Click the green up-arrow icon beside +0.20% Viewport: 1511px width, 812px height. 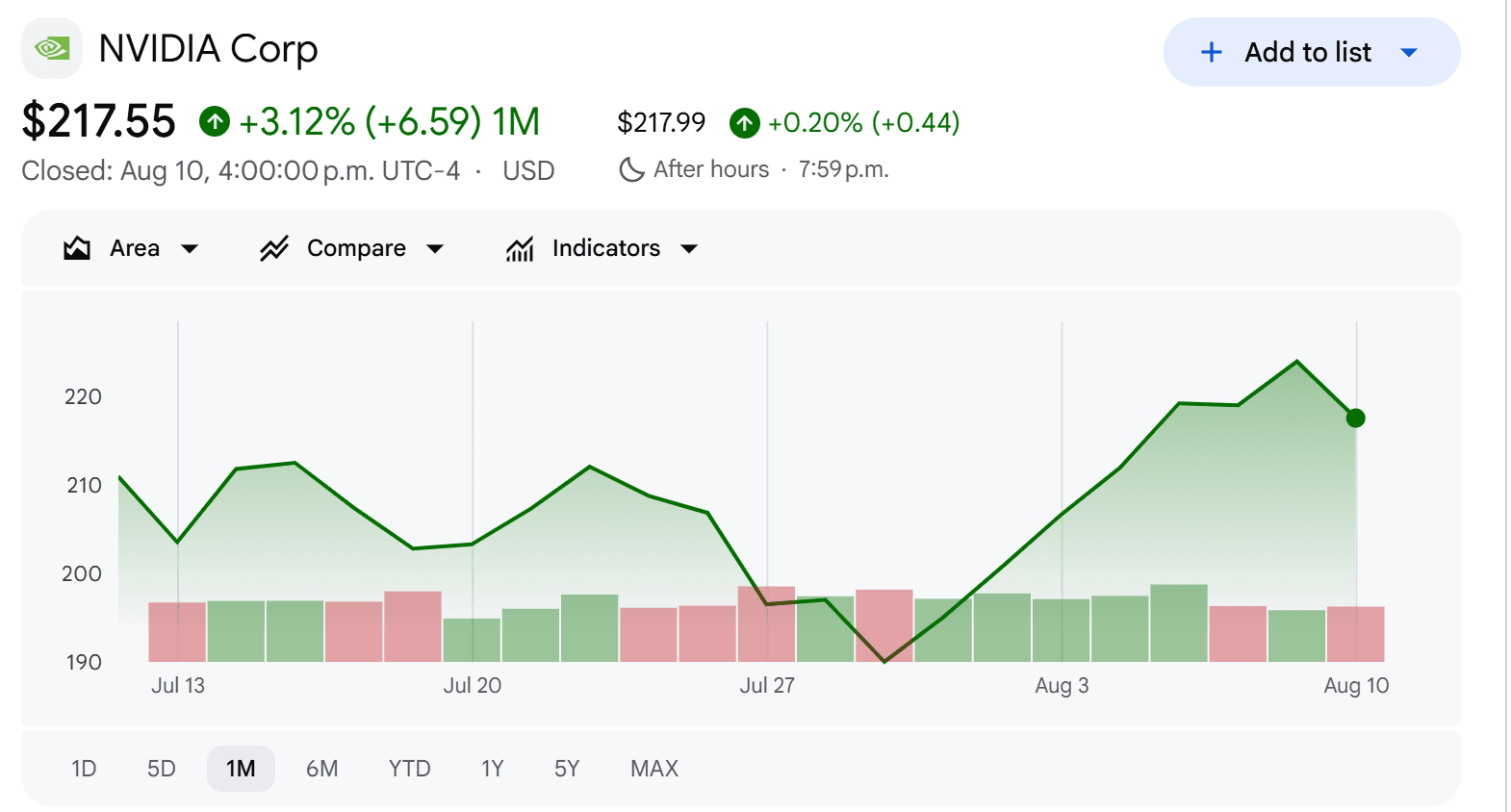point(745,122)
